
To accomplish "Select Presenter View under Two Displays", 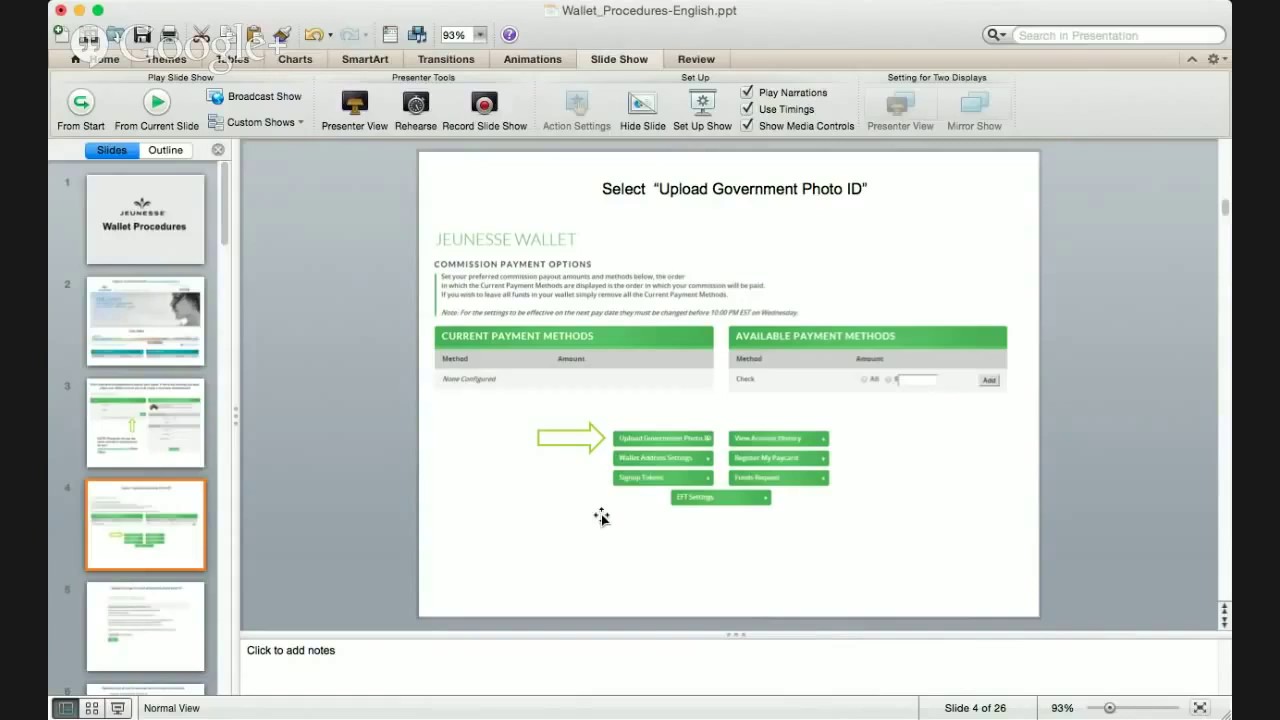I will [x=900, y=110].
